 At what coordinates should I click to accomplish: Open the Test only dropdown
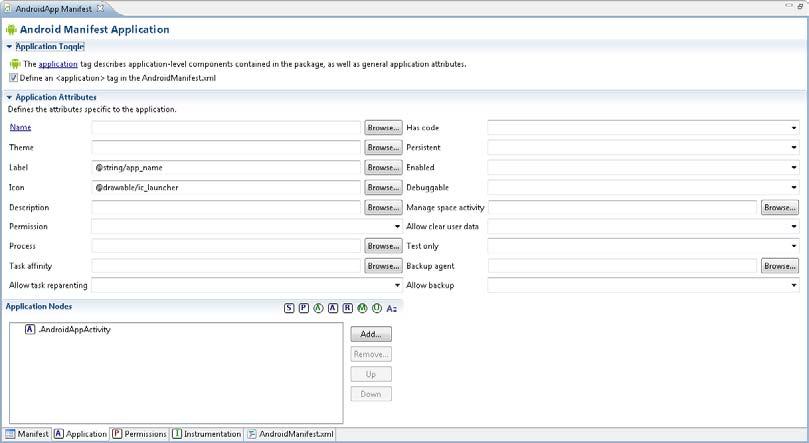tap(794, 246)
